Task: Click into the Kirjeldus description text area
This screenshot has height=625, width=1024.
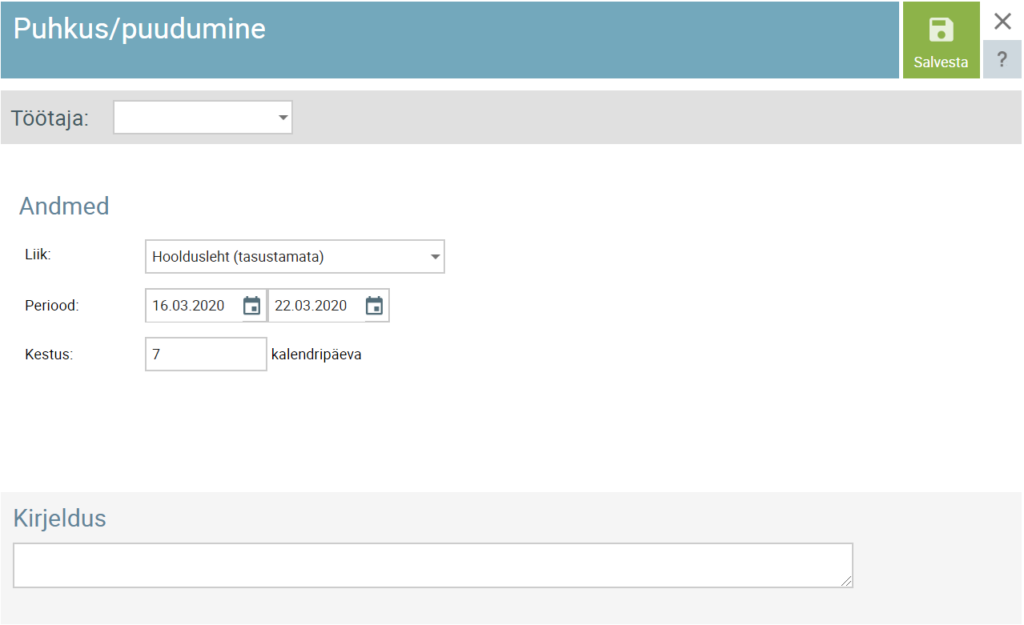Action: tap(430, 565)
